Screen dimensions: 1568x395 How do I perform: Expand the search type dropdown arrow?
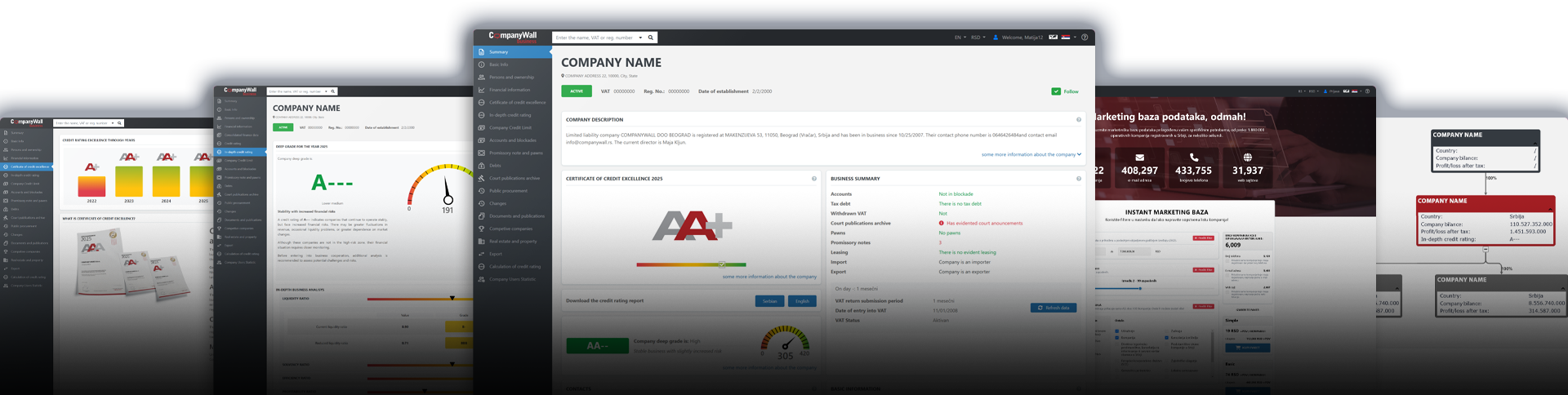point(640,38)
